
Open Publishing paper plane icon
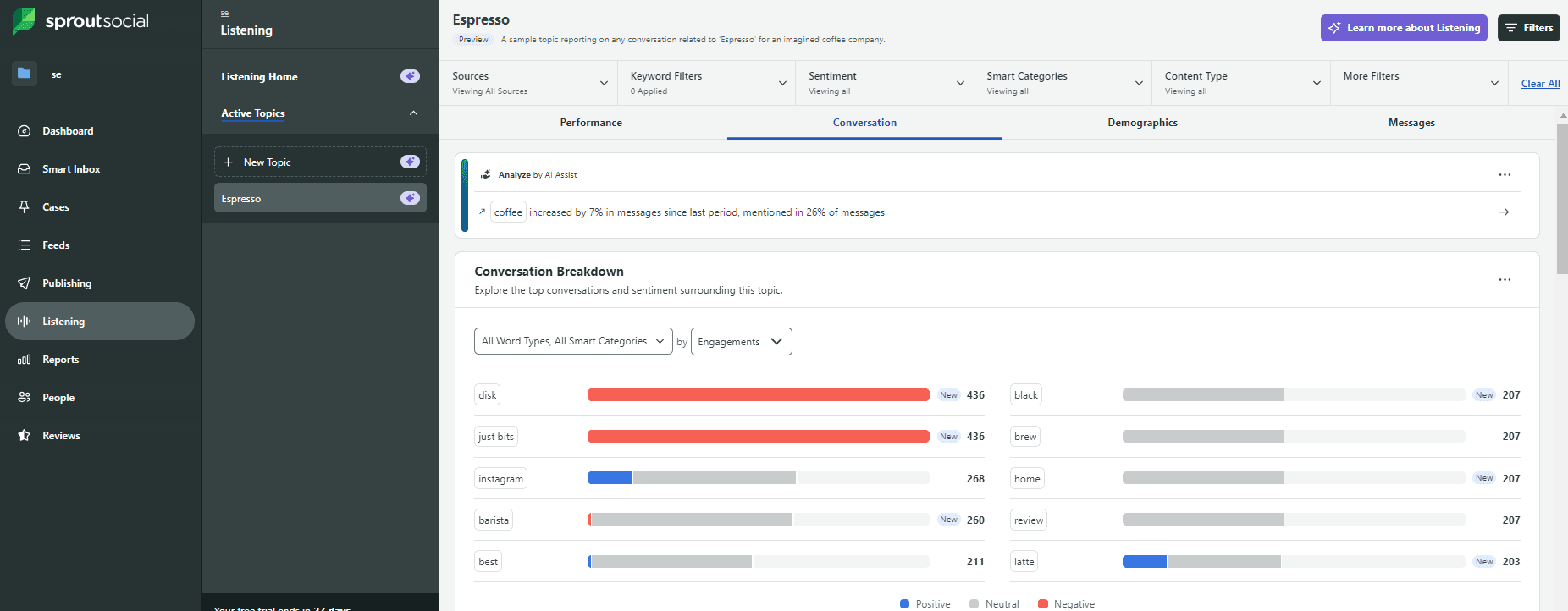point(25,283)
